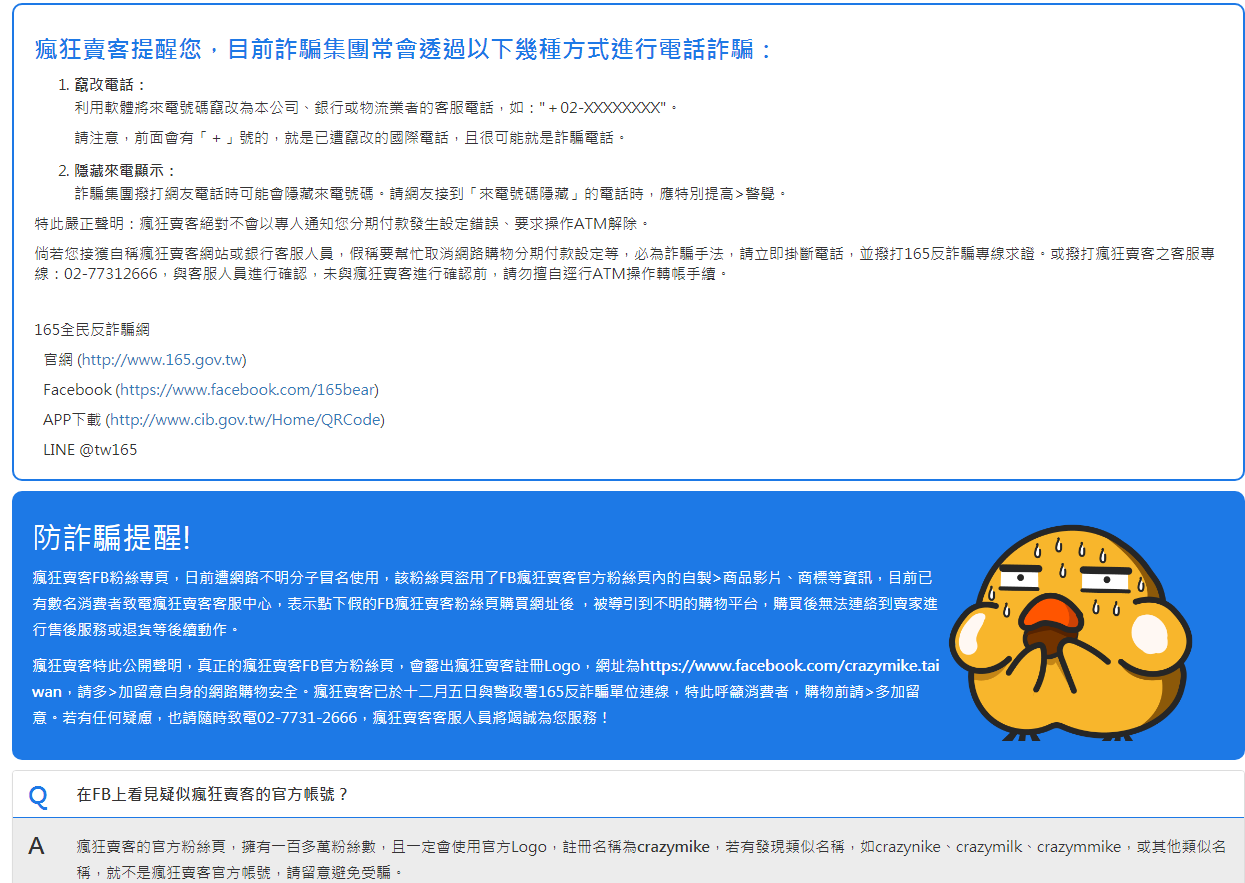The height and width of the screenshot is (883, 1245).
Task: Click the example number "+02-XXXXXXXX"
Action: coord(604,107)
